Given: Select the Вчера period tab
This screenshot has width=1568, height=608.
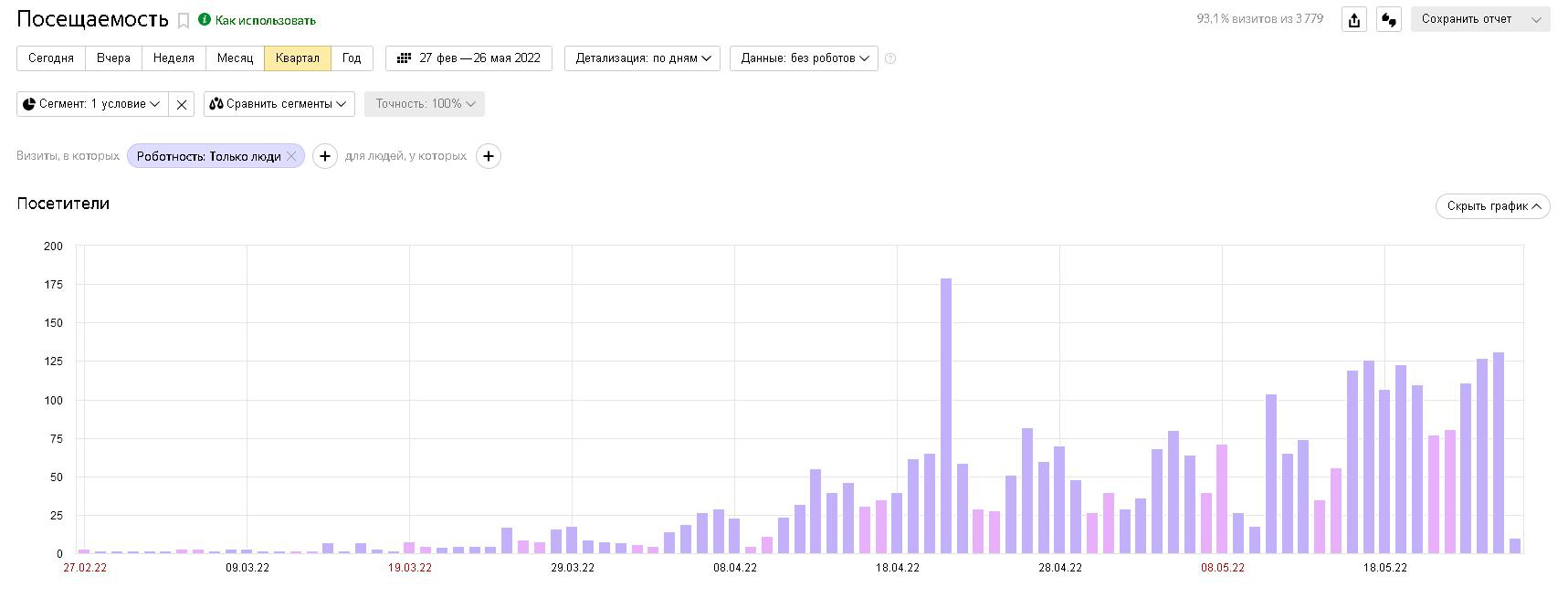Looking at the screenshot, I should coord(113,58).
